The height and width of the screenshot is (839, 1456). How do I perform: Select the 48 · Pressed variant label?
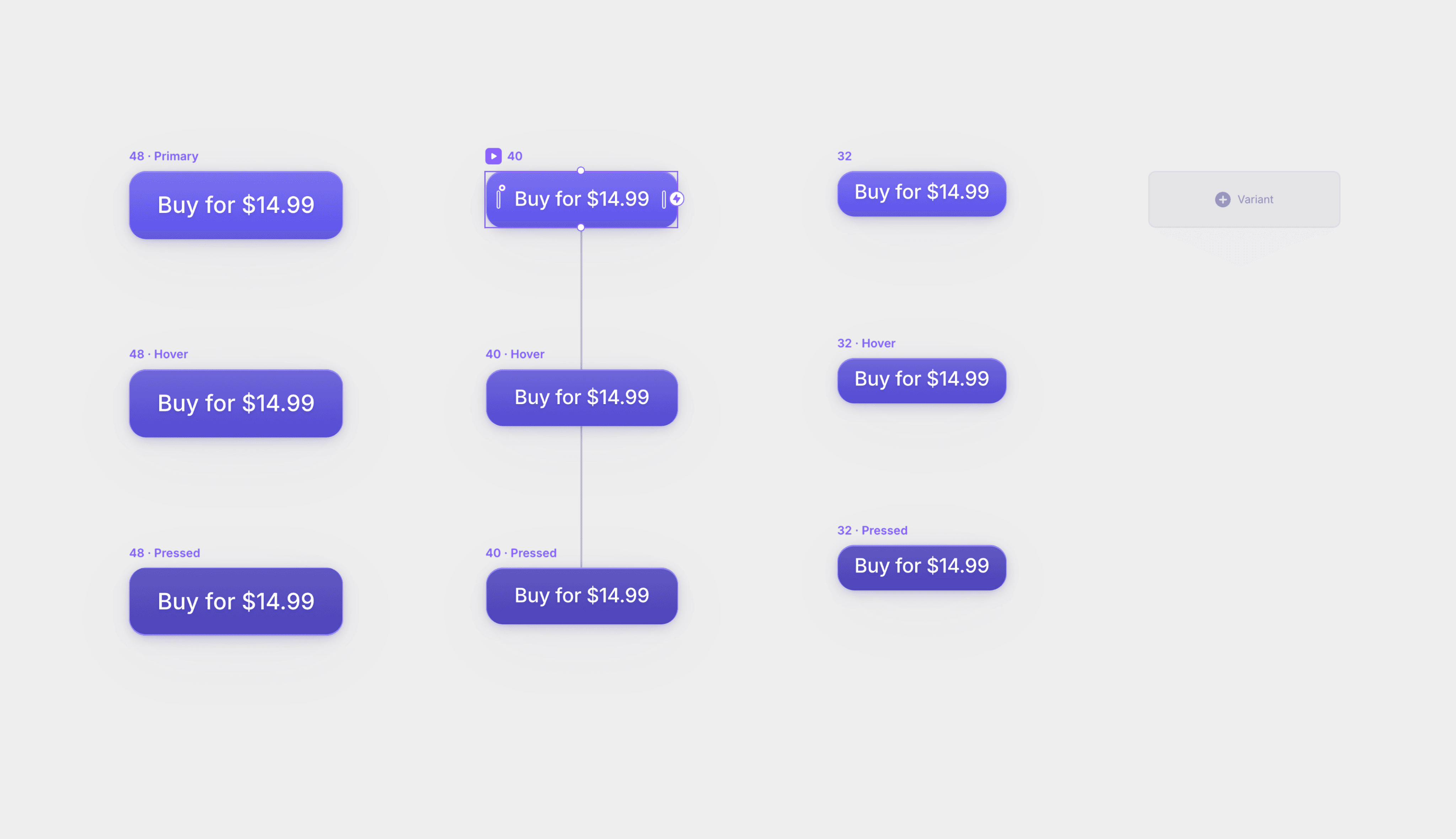[164, 553]
